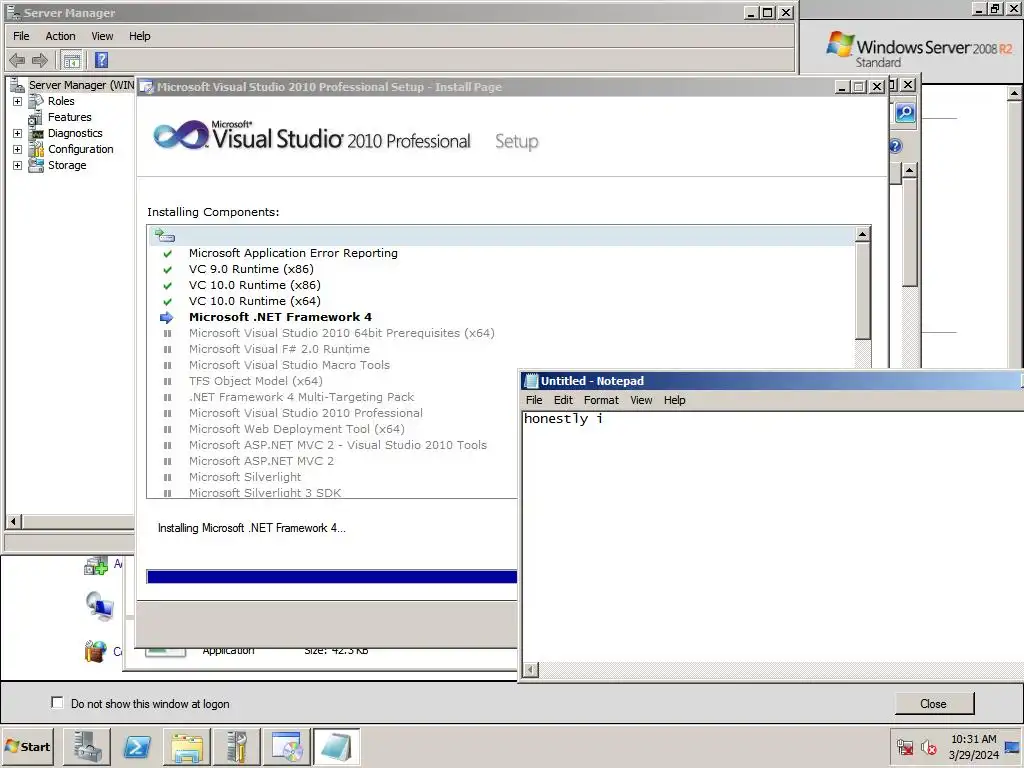Click the Forward arrow in Server Manager toolbar
The image size is (1024, 768).
point(40,61)
